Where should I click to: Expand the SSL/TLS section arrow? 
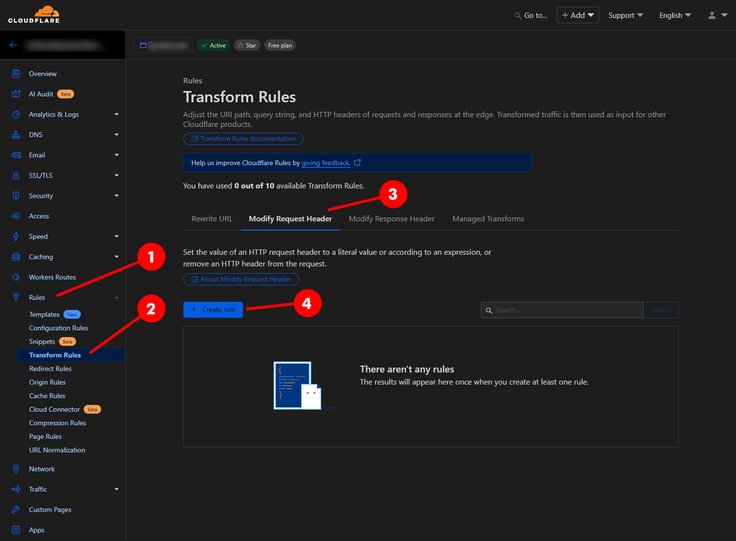pos(116,175)
